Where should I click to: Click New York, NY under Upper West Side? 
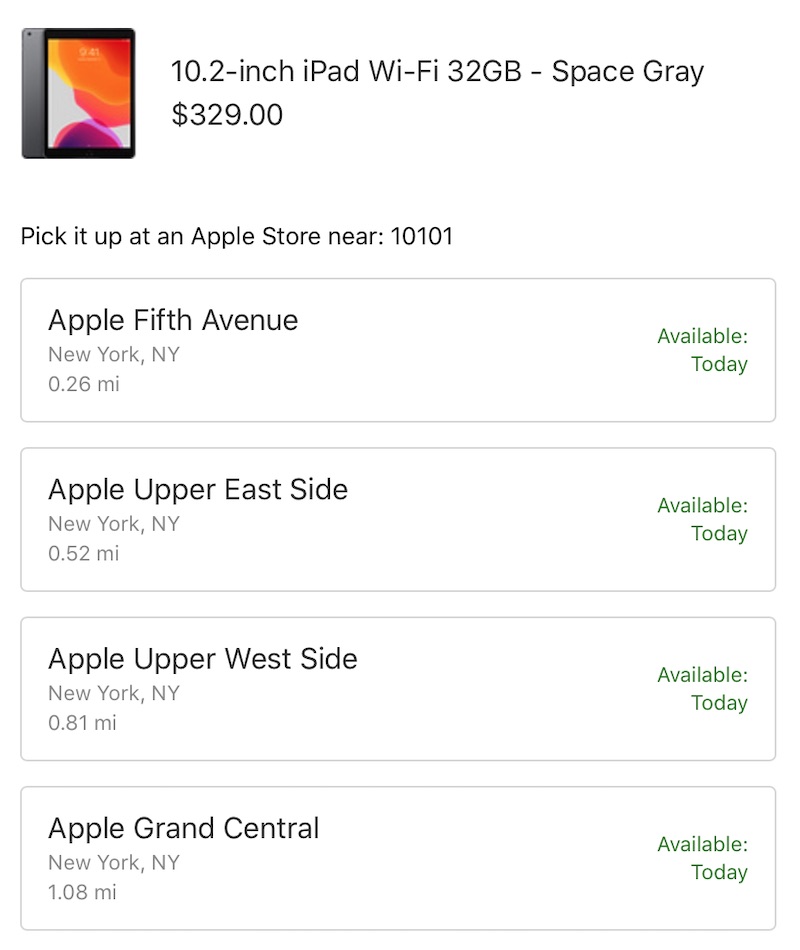tap(114, 693)
